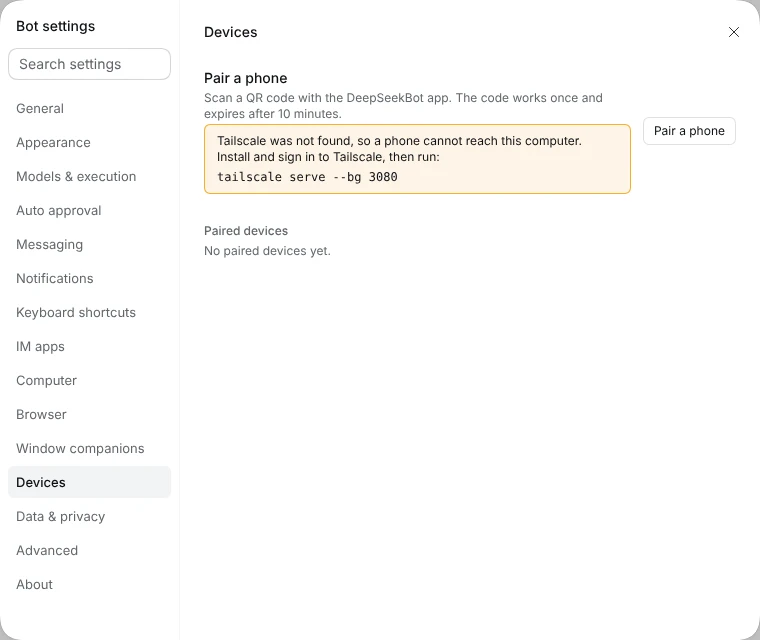760x640 pixels.
Task: Open Computer settings section
Action: point(89,380)
